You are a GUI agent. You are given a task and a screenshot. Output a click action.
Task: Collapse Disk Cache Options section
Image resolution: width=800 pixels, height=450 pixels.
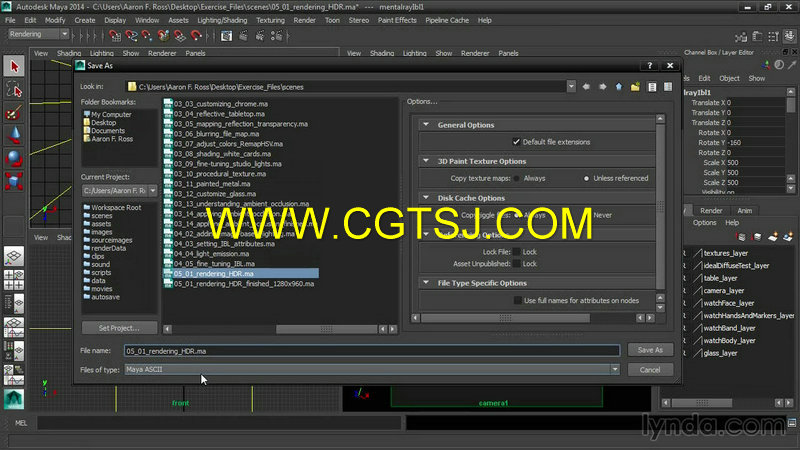click(426, 197)
